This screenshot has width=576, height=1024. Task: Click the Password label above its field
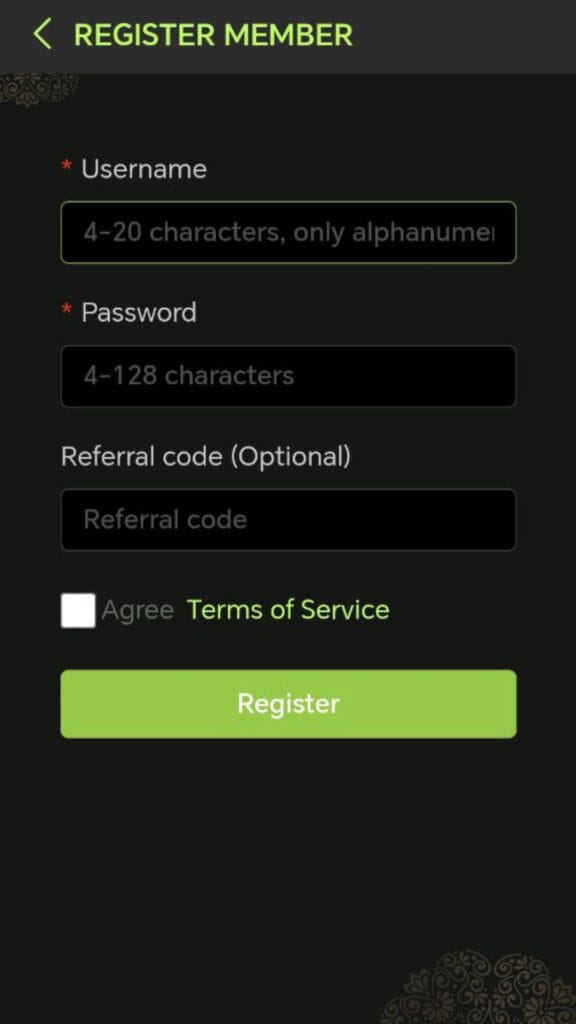click(138, 312)
